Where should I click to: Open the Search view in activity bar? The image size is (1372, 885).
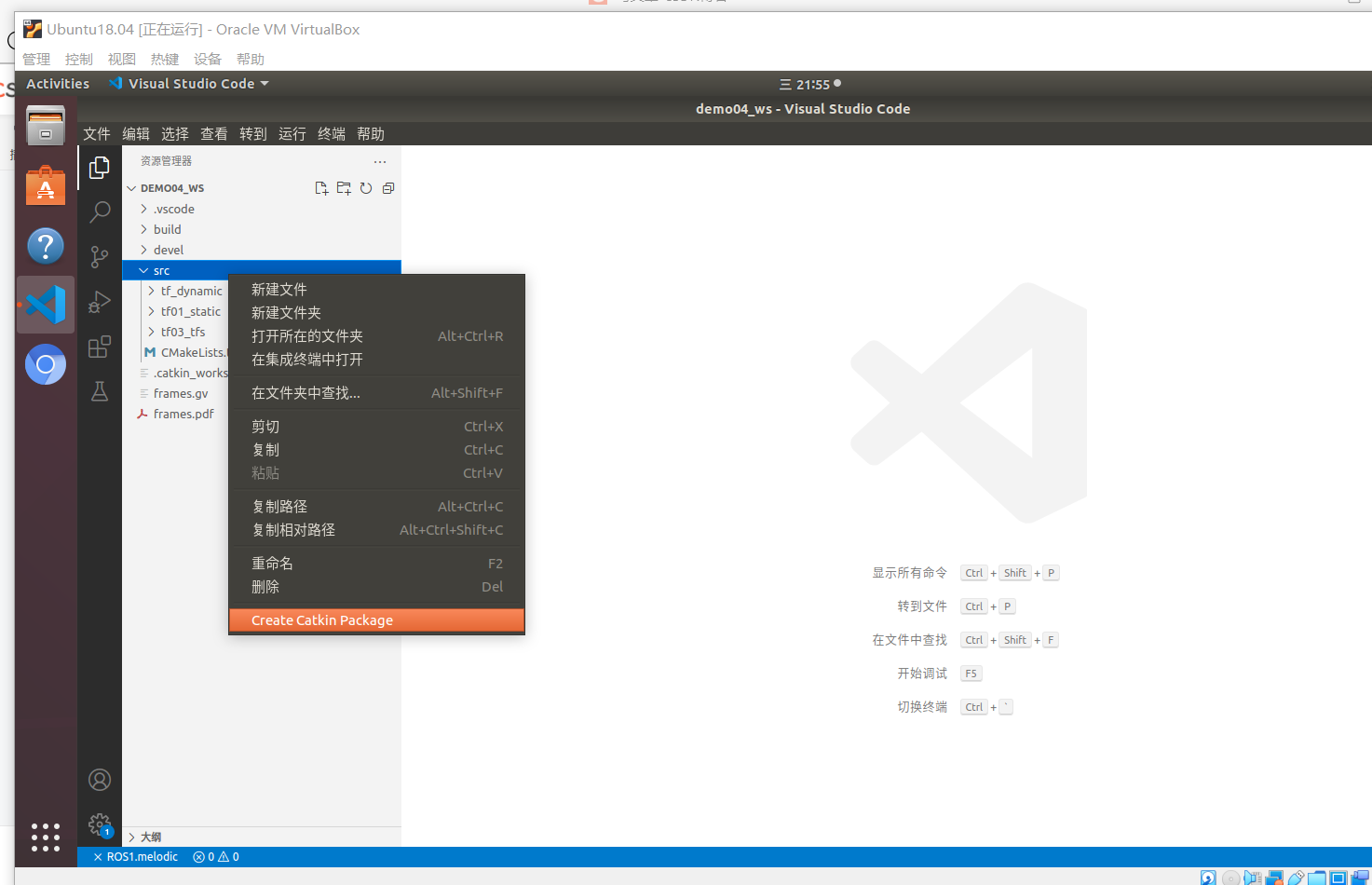point(100,212)
